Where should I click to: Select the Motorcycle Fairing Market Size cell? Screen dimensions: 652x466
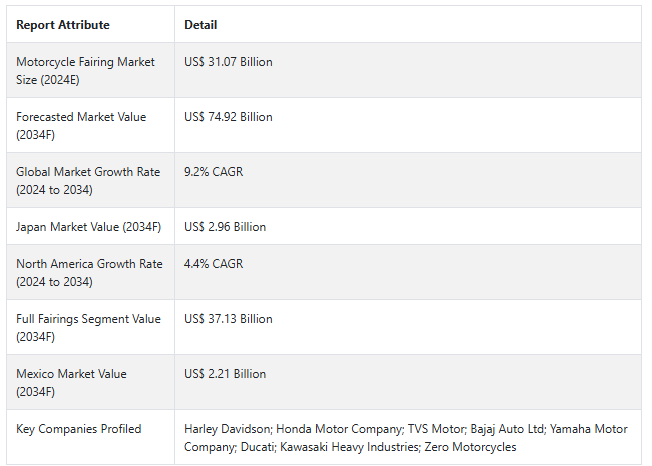(86, 70)
